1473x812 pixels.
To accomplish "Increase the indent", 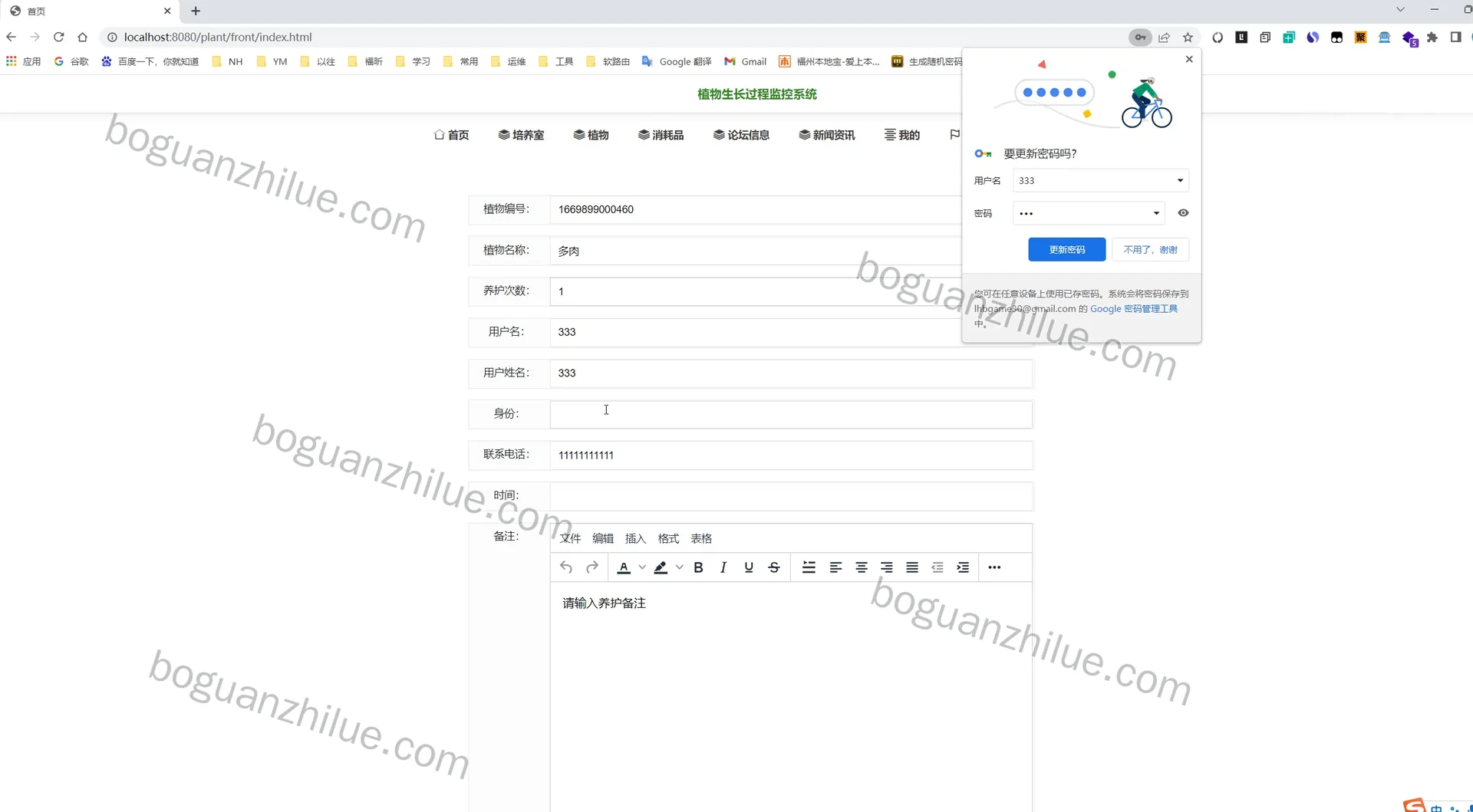I will tap(963, 567).
